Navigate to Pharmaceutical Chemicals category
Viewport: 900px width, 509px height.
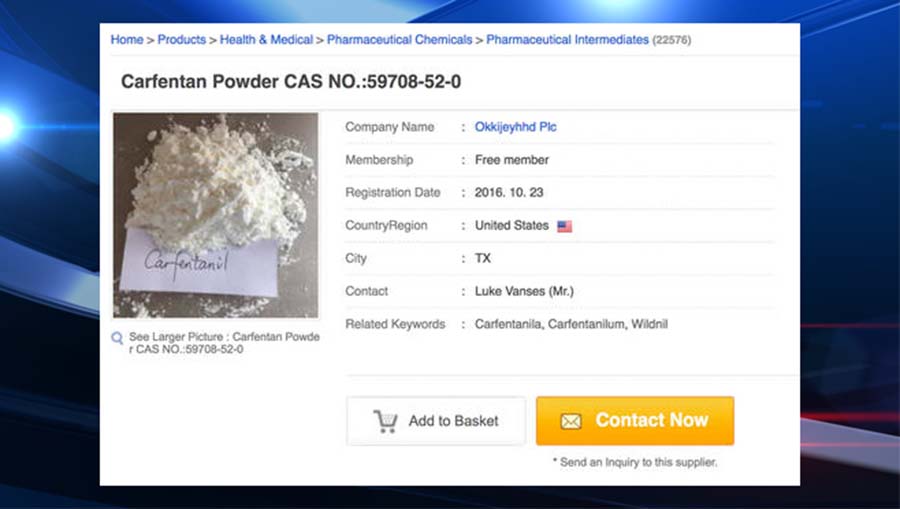[399, 40]
